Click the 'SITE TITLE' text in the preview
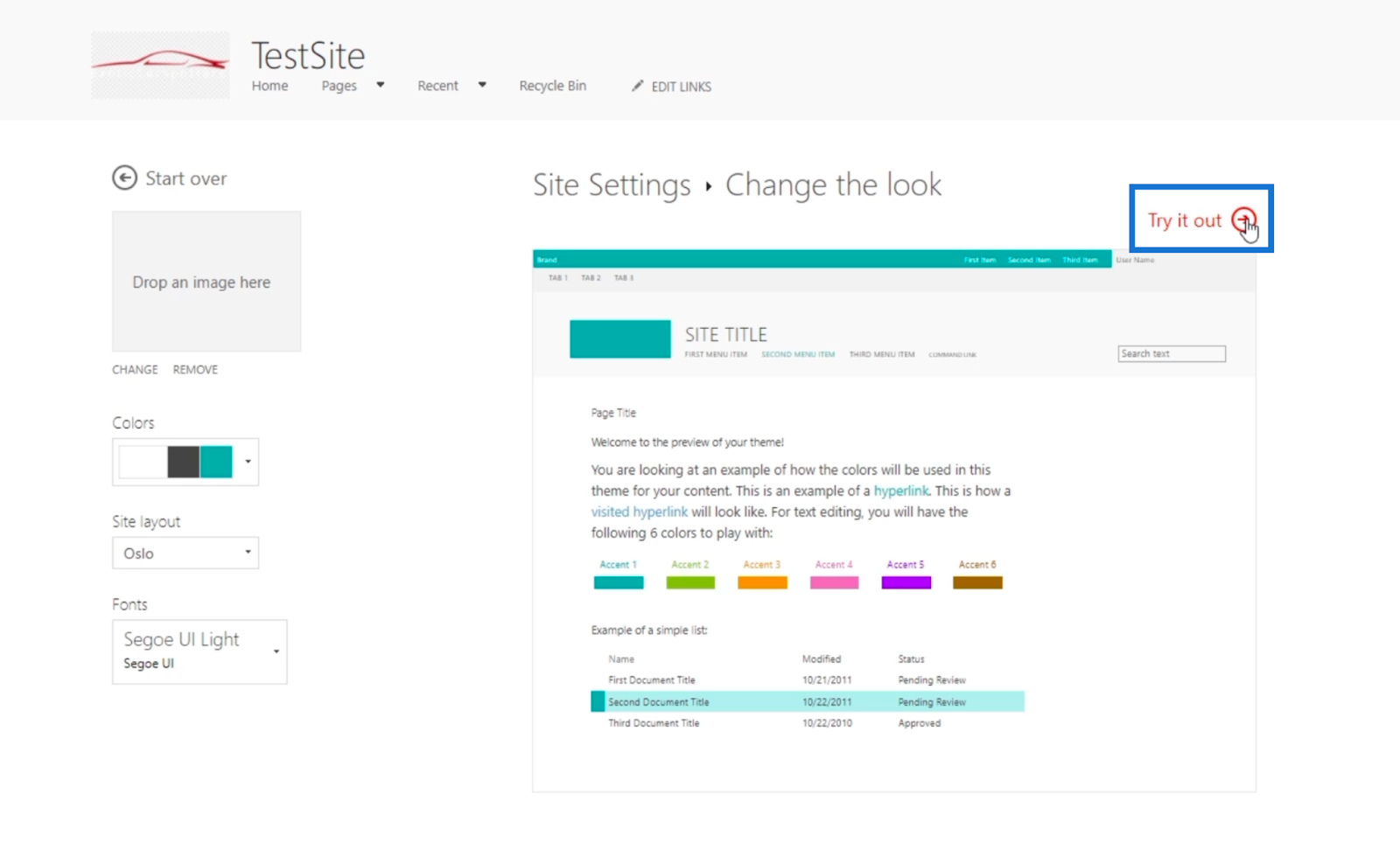Image resolution: width=1400 pixels, height=864 pixels. [726, 335]
